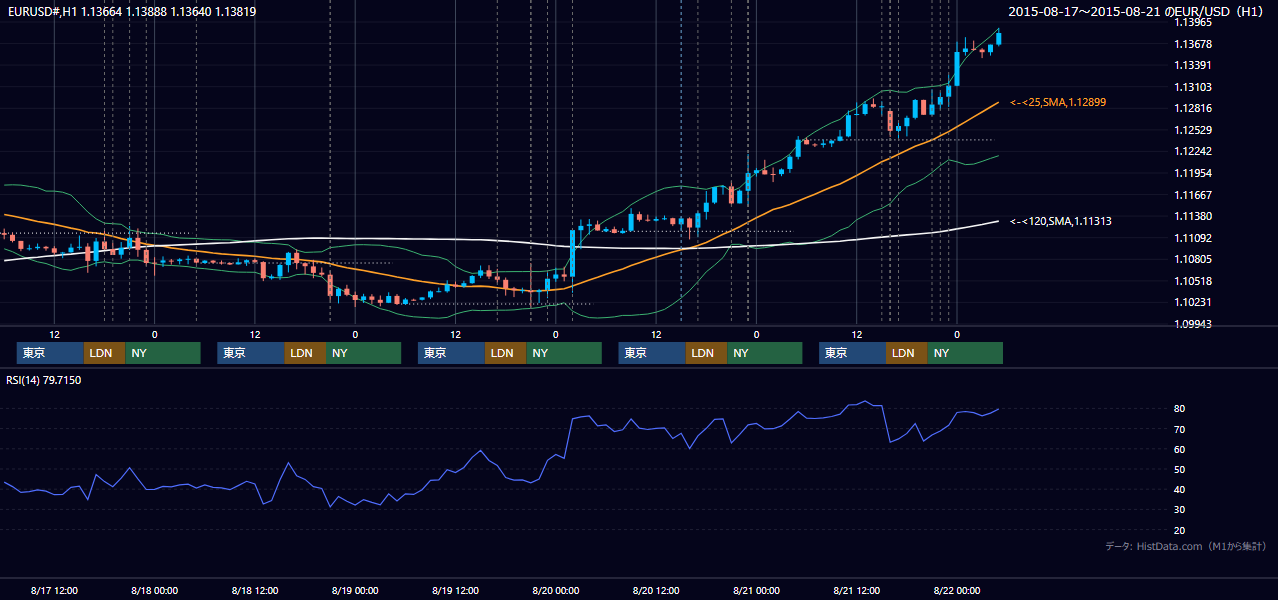The image size is (1278, 600).
Task: Select the NY session box for 8/18
Action: [364, 353]
